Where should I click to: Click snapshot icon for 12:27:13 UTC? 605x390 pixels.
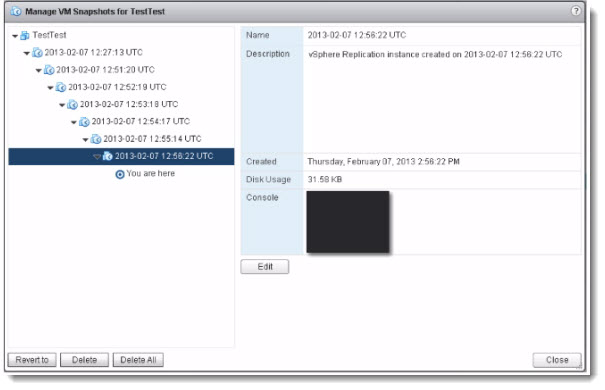[37, 52]
